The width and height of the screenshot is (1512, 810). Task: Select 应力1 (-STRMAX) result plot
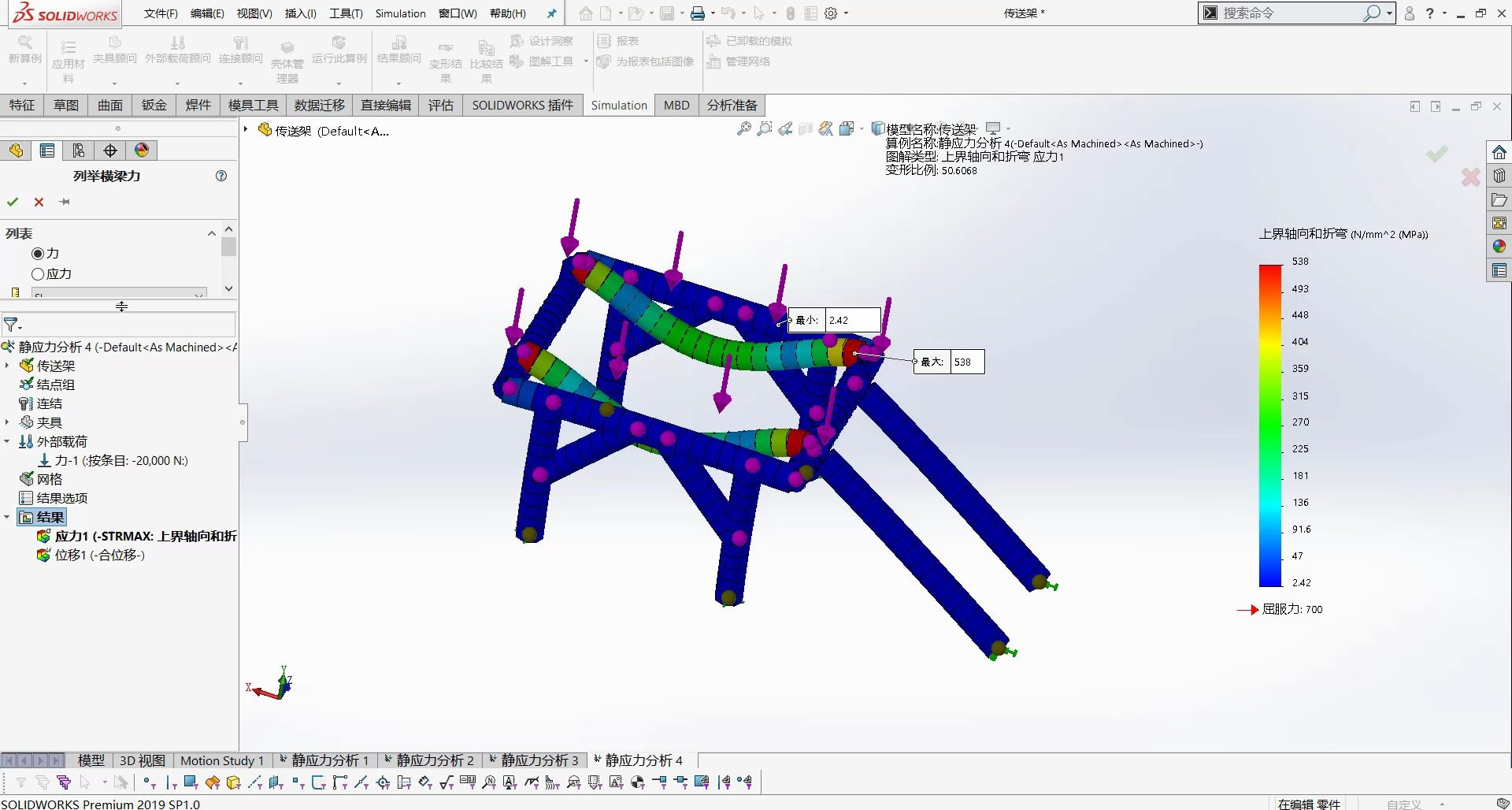tap(137, 537)
